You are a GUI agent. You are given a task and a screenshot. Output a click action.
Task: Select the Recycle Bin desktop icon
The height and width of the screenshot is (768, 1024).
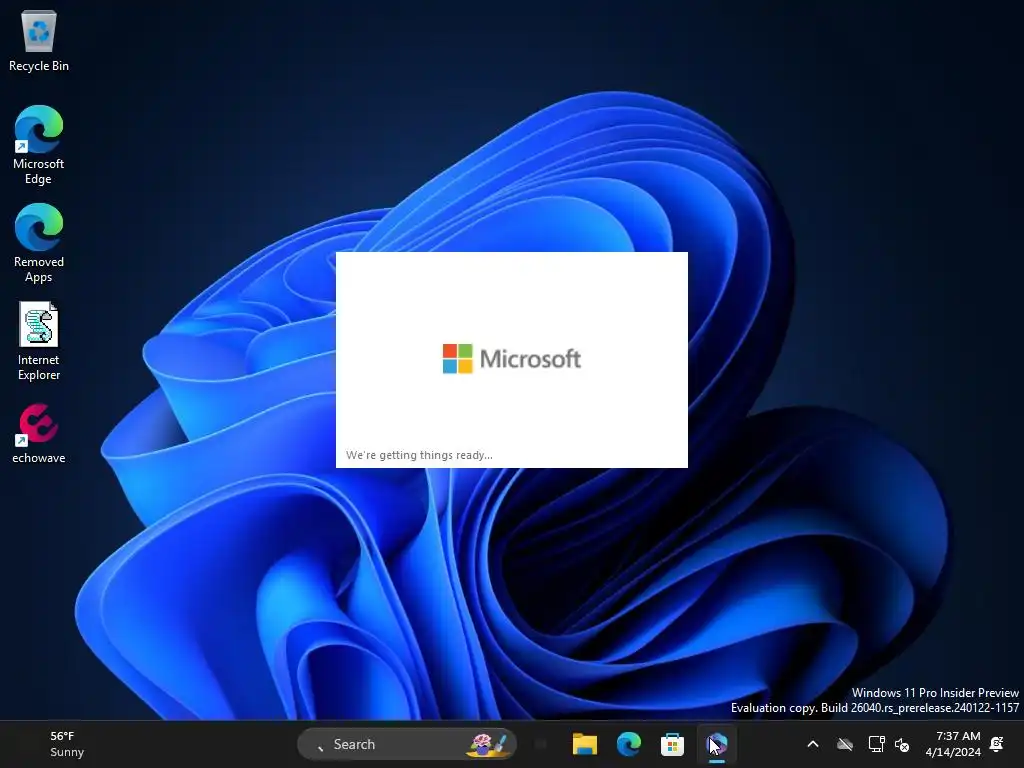coord(39,40)
